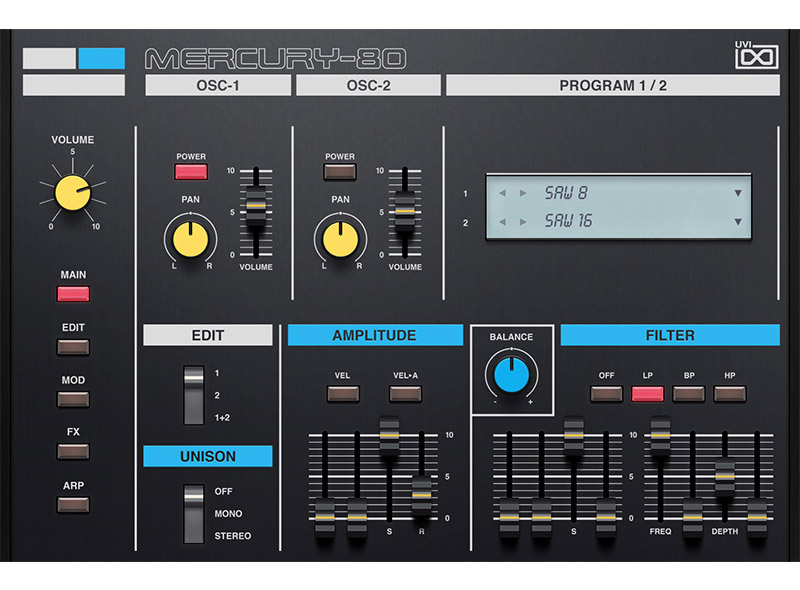Image resolution: width=800 pixels, height=590 pixels.
Task: Click the 'PROGRAM 1 / 2' header
Action: pyautogui.click(x=613, y=85)
